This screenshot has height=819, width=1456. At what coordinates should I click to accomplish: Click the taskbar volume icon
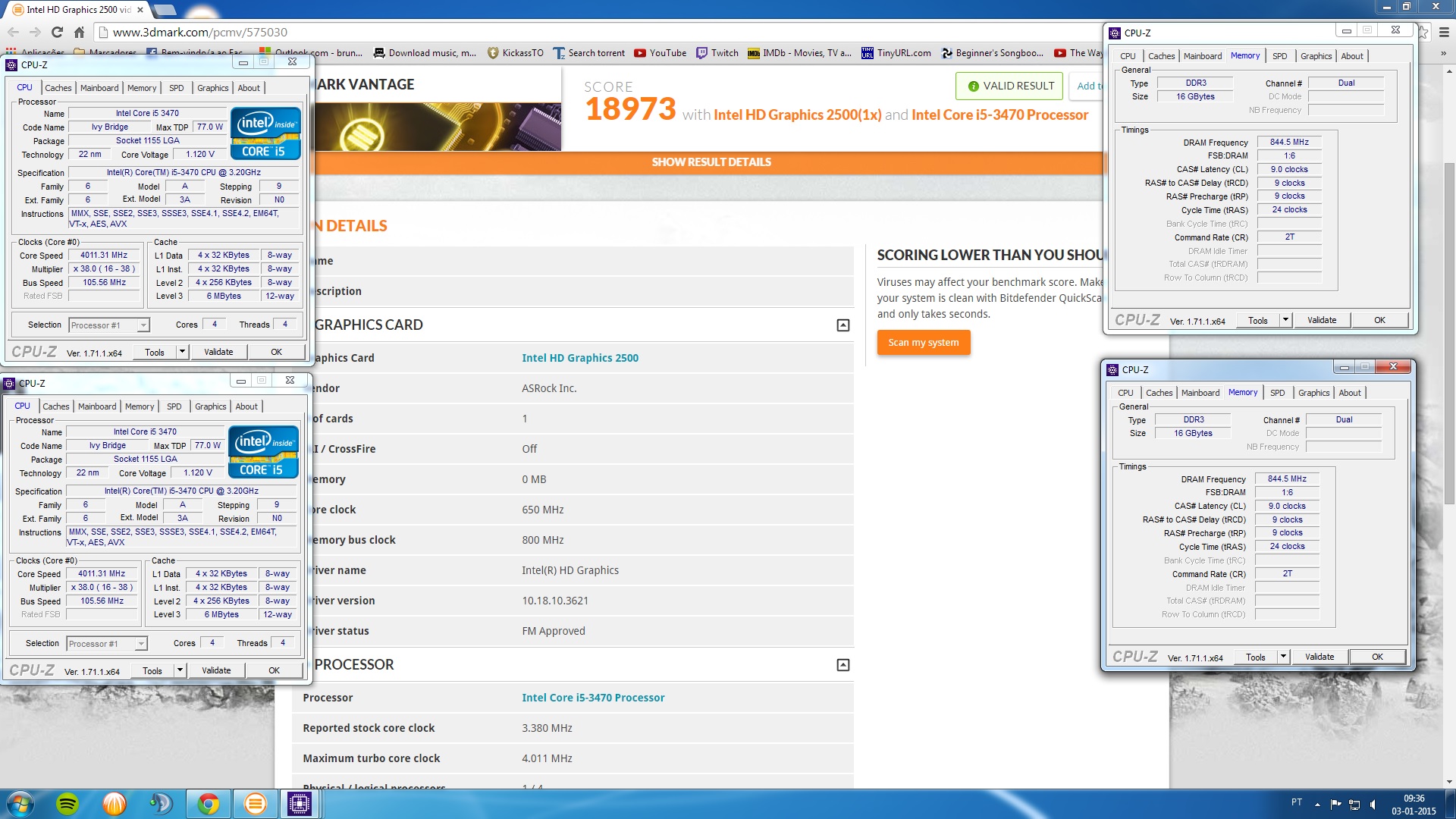(1373, 804)
